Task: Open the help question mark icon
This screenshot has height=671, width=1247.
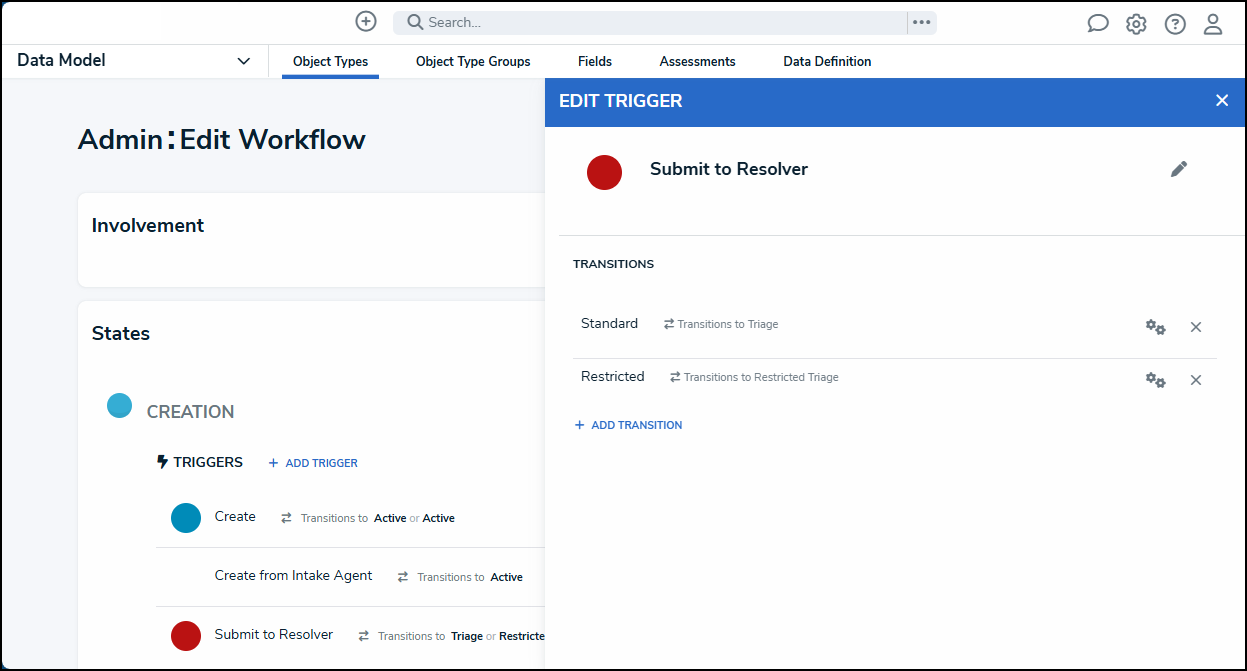Action: pos(1175,24)
